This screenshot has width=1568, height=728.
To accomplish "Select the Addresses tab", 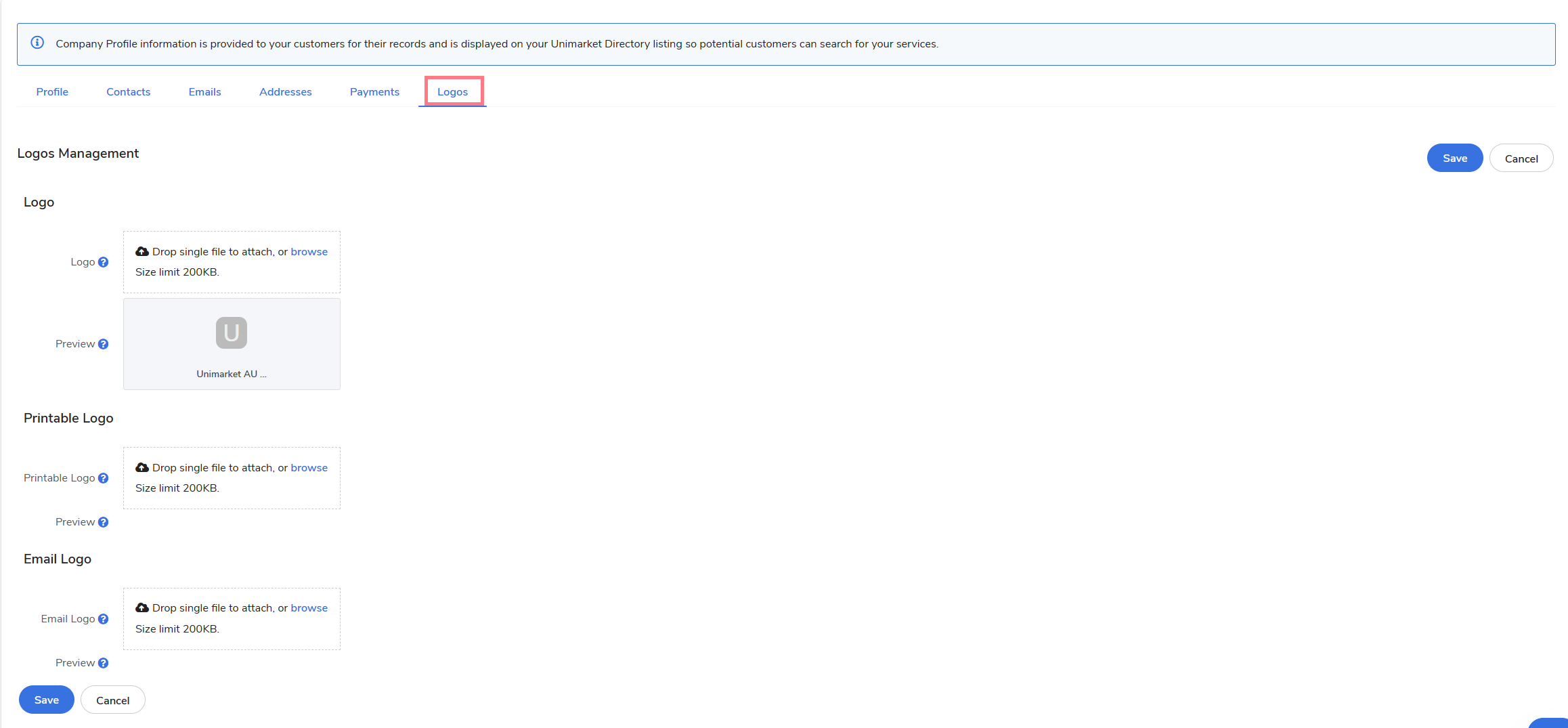I will click(285, 92).
